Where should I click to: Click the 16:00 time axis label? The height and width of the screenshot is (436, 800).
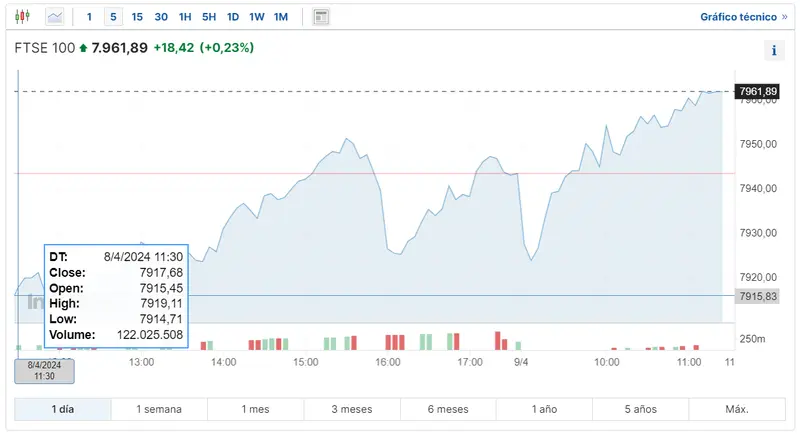point(388,362)
